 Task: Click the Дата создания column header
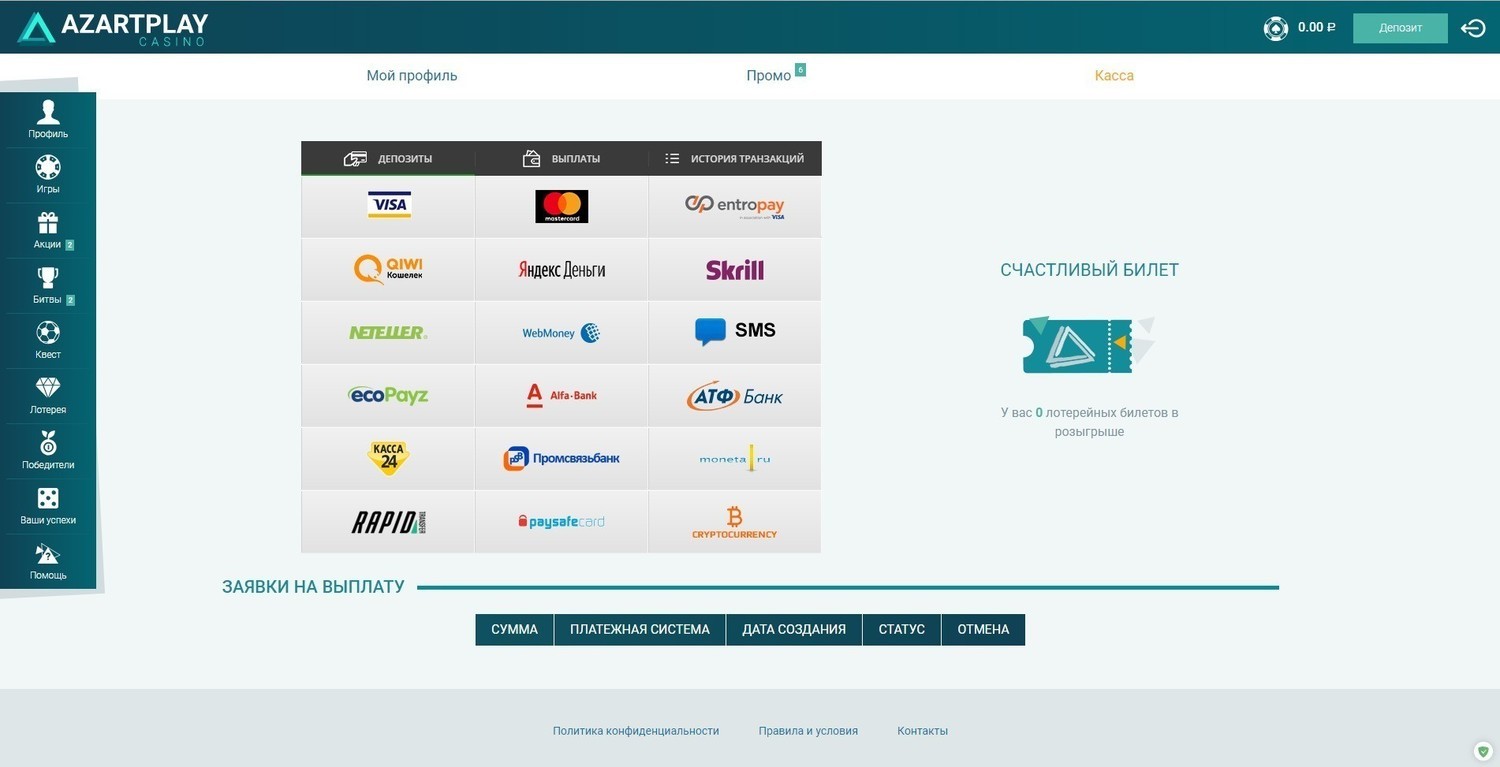click(x=794, y=629)
